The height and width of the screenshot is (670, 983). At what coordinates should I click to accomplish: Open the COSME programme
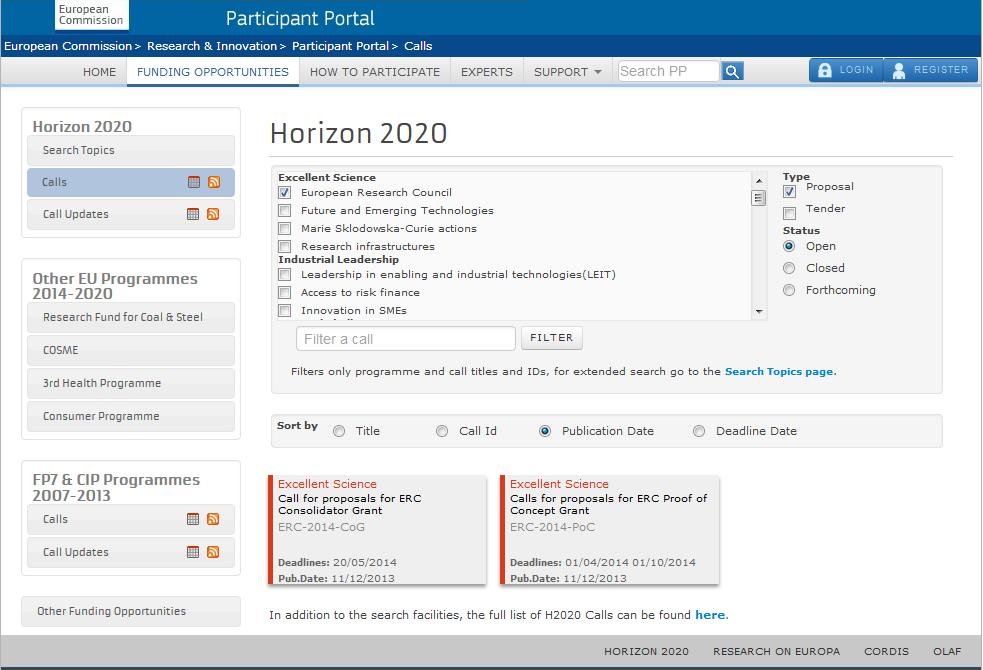131,350
